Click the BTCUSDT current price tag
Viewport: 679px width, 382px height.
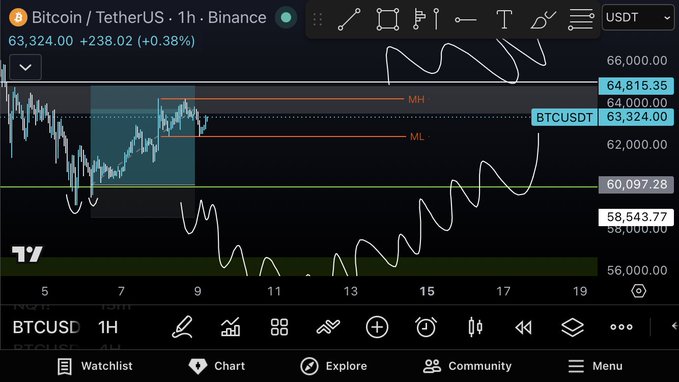coord(564,117)
